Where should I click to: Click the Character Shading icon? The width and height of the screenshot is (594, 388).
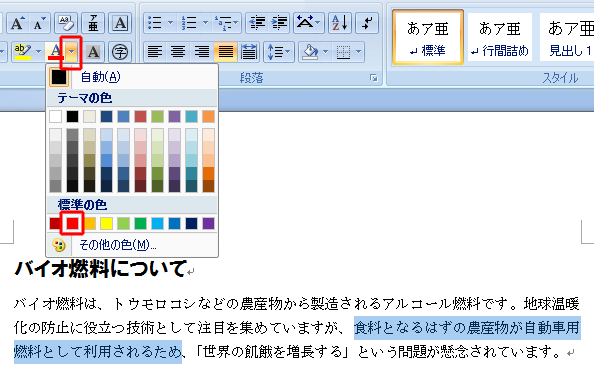[93, 52]
